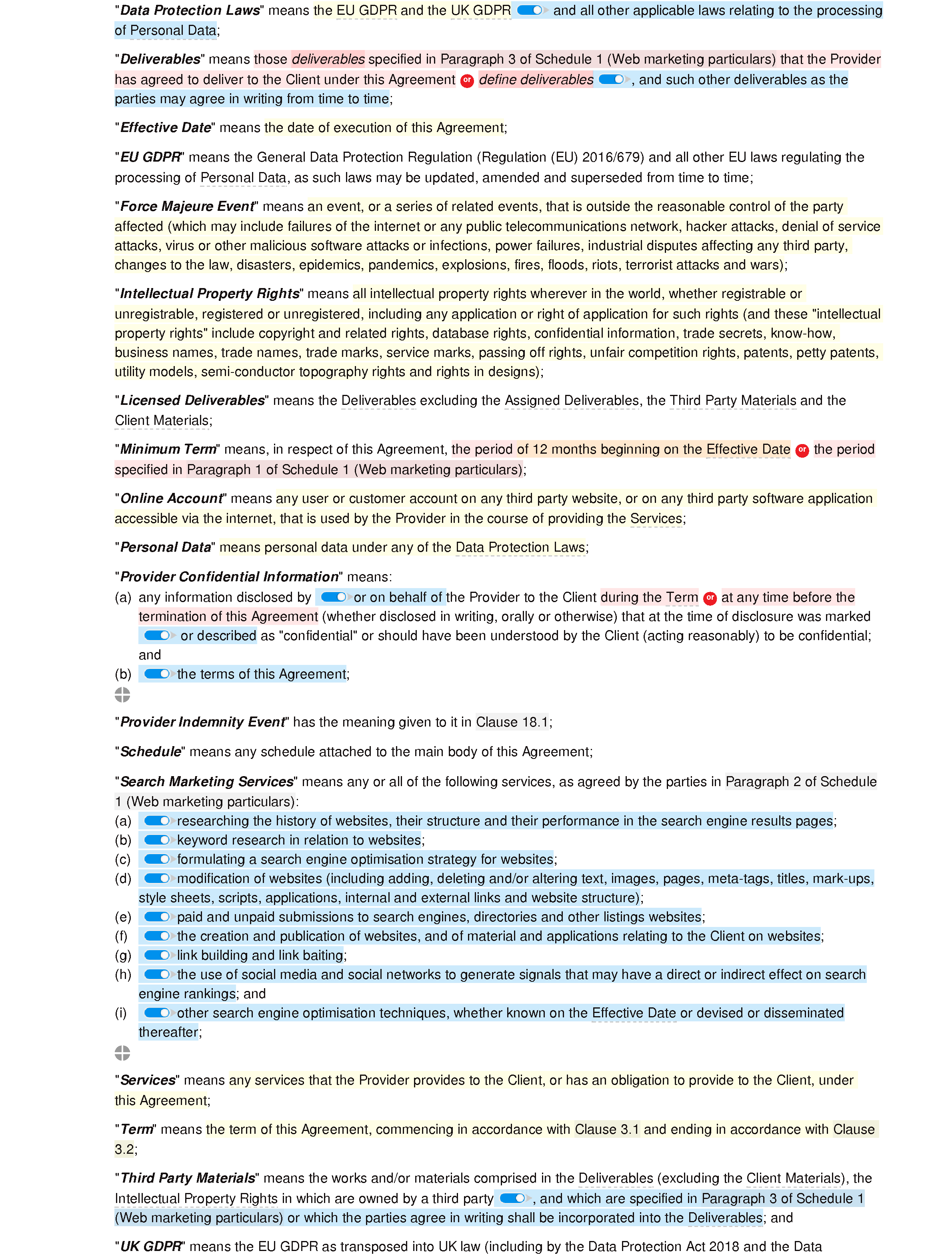The height and width of the screenshot is (1257, 952).
Task: Enable the link building toggle
Action: (x=156, y=953)
